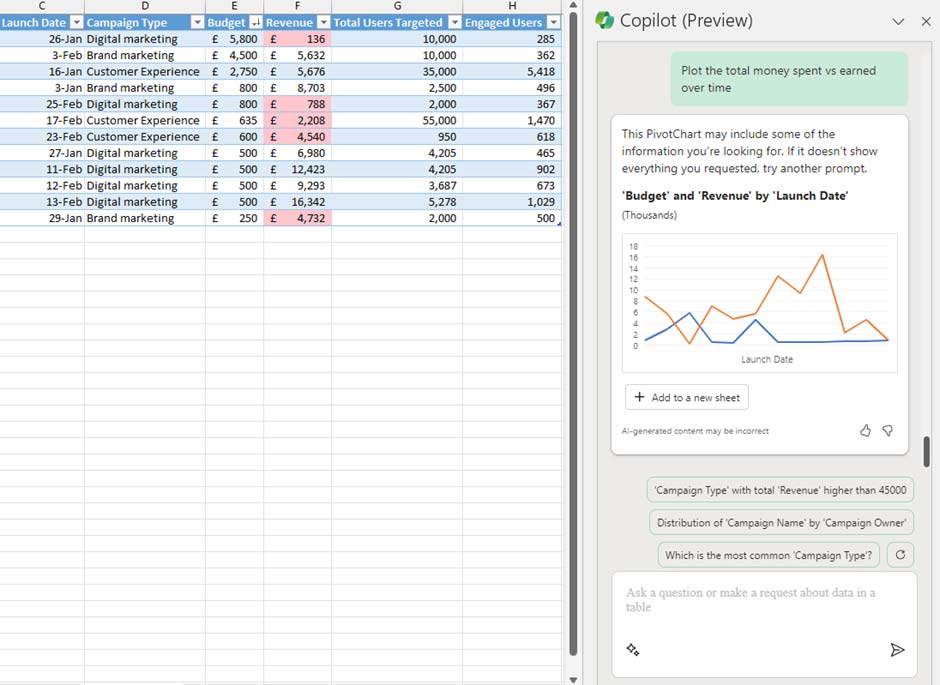The height and width of the screenshot is (685, 940).
Task: Give a thumbs up to the AI chart response
Action: (x=866, y=430)
